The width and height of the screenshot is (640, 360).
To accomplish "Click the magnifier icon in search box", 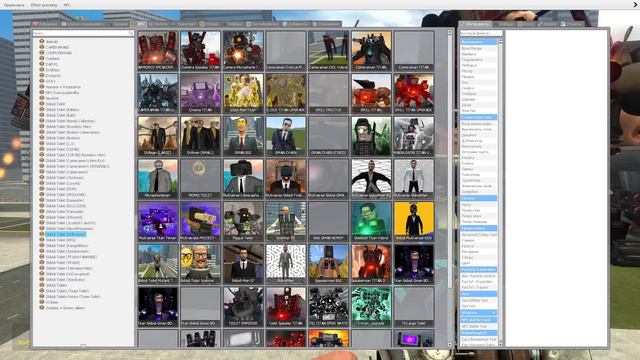I will (131, 33).
